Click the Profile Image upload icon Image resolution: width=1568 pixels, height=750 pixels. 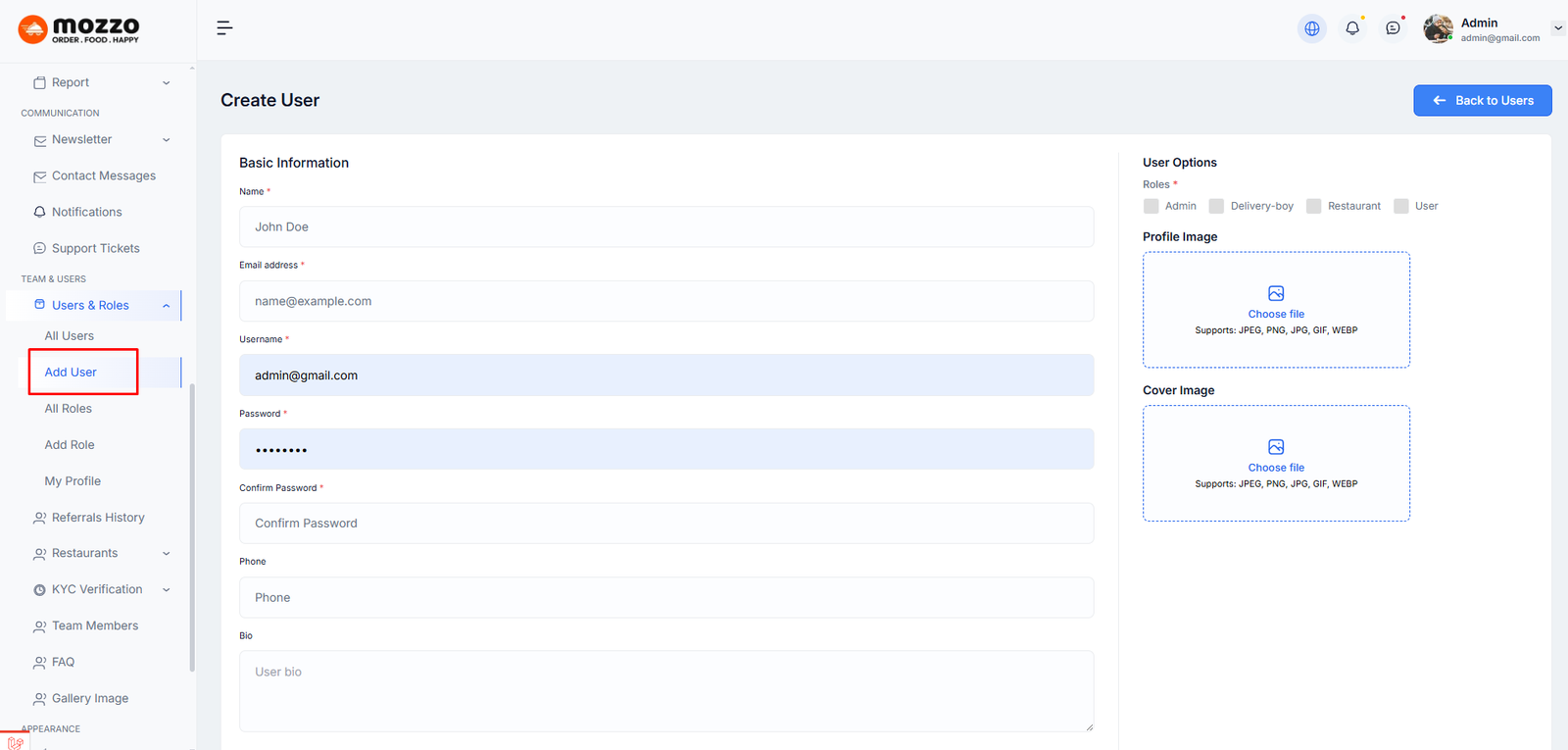[1276, 293]
